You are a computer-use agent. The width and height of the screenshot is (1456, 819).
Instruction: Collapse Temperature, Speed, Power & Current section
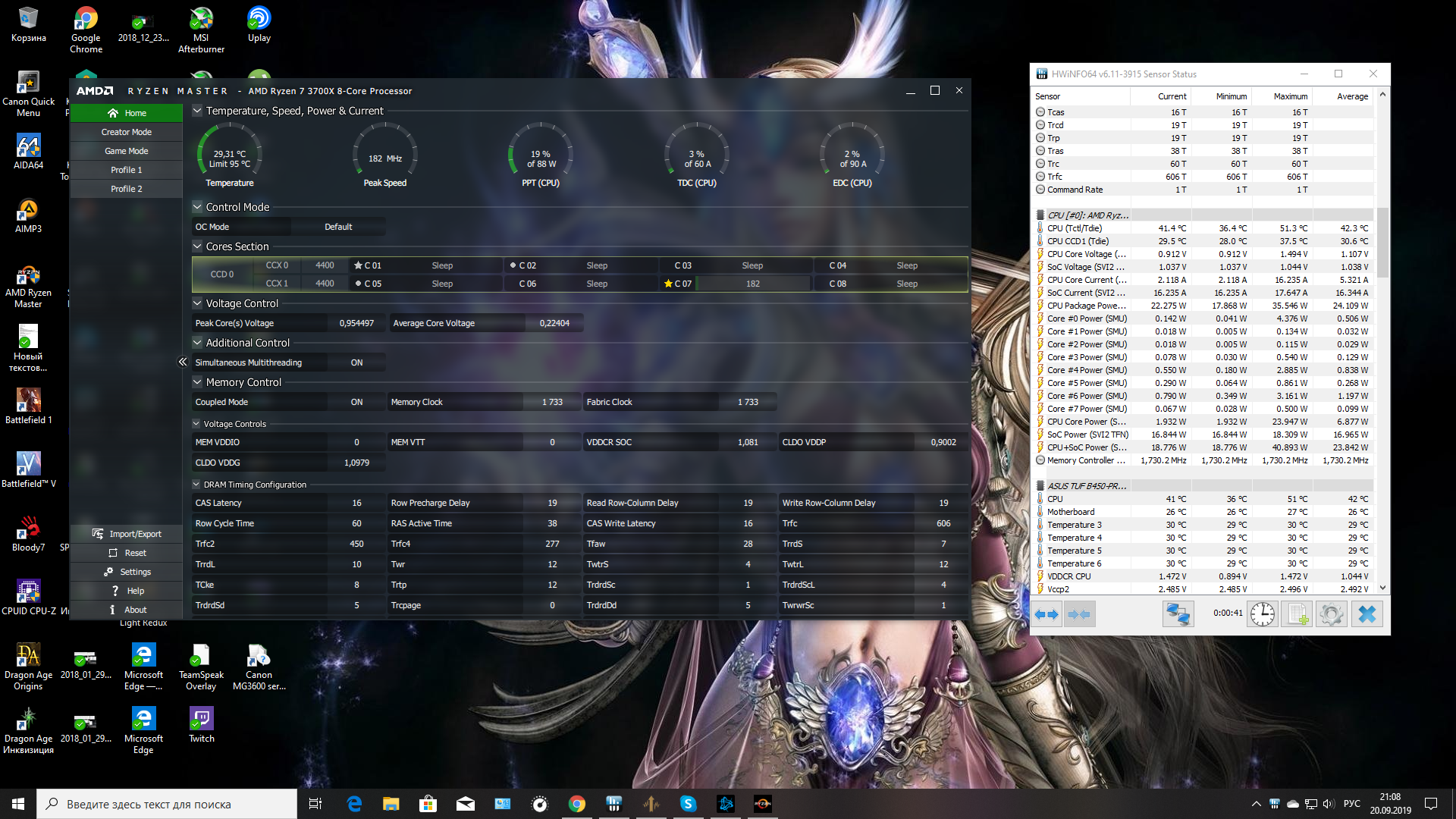197,111
